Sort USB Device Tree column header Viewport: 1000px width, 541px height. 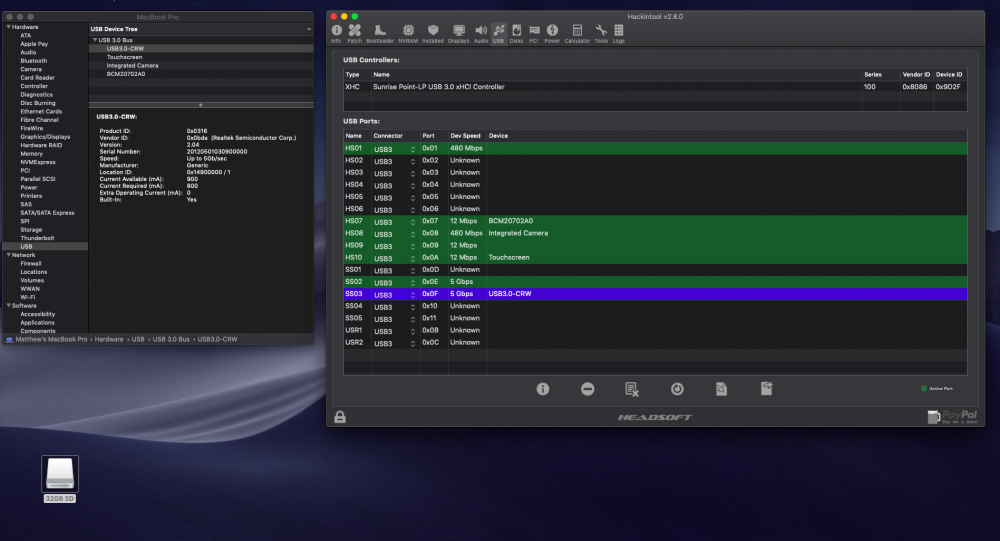coord(201,29)
